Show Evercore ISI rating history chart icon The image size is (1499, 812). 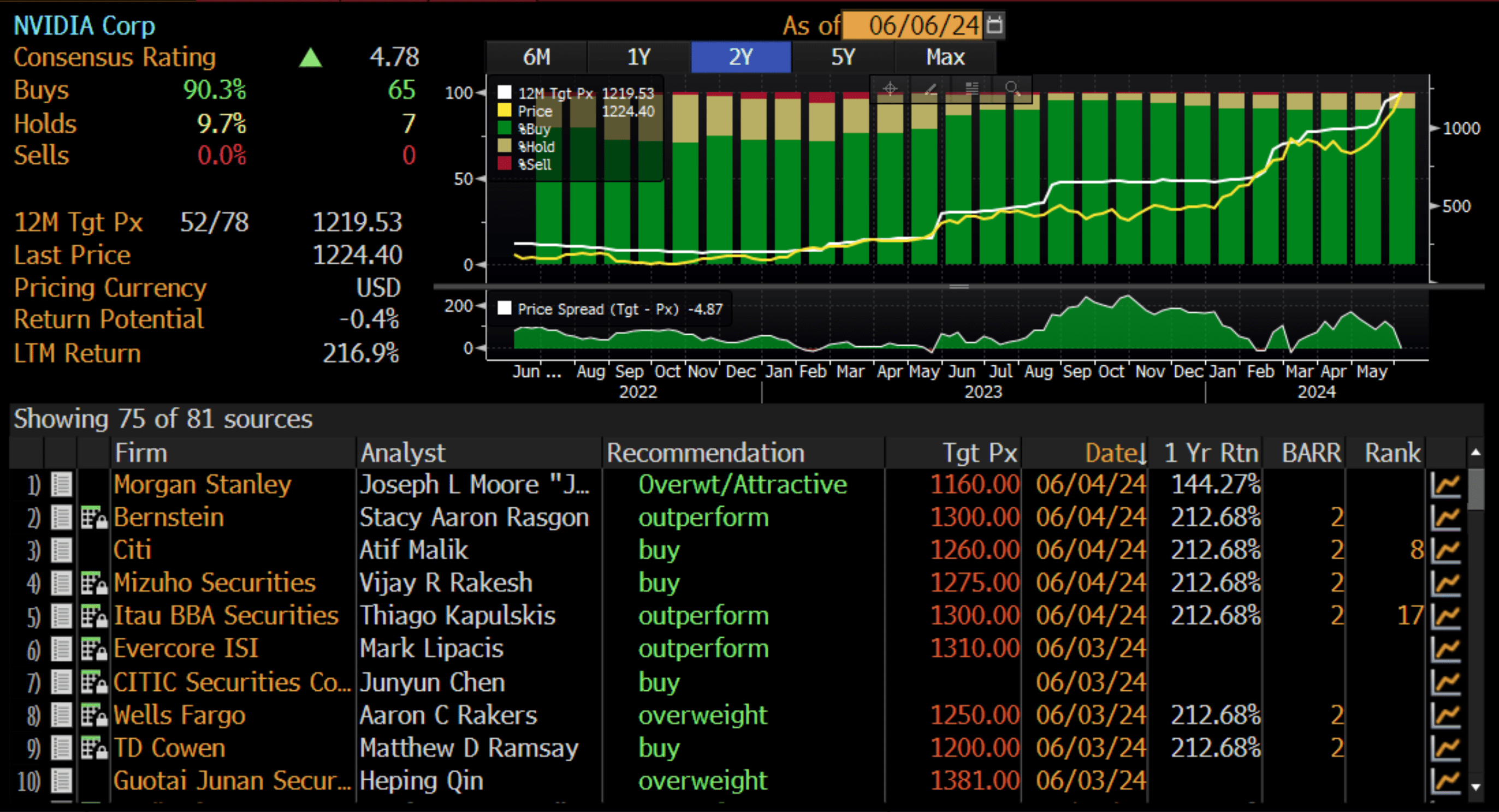(x=1445, y=649)
